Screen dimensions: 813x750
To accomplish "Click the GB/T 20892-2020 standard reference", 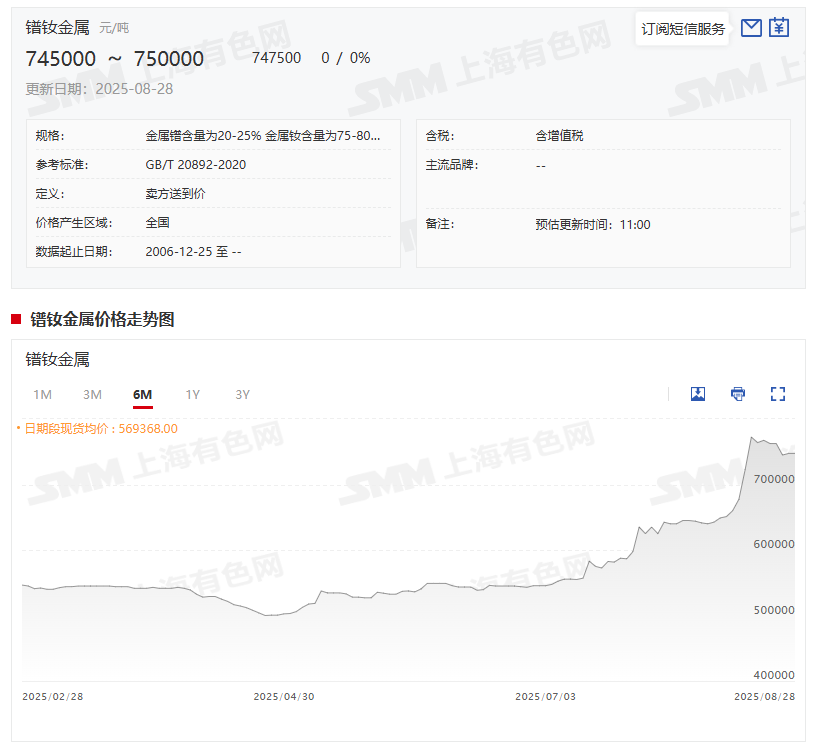I will [x=196, y=165].
